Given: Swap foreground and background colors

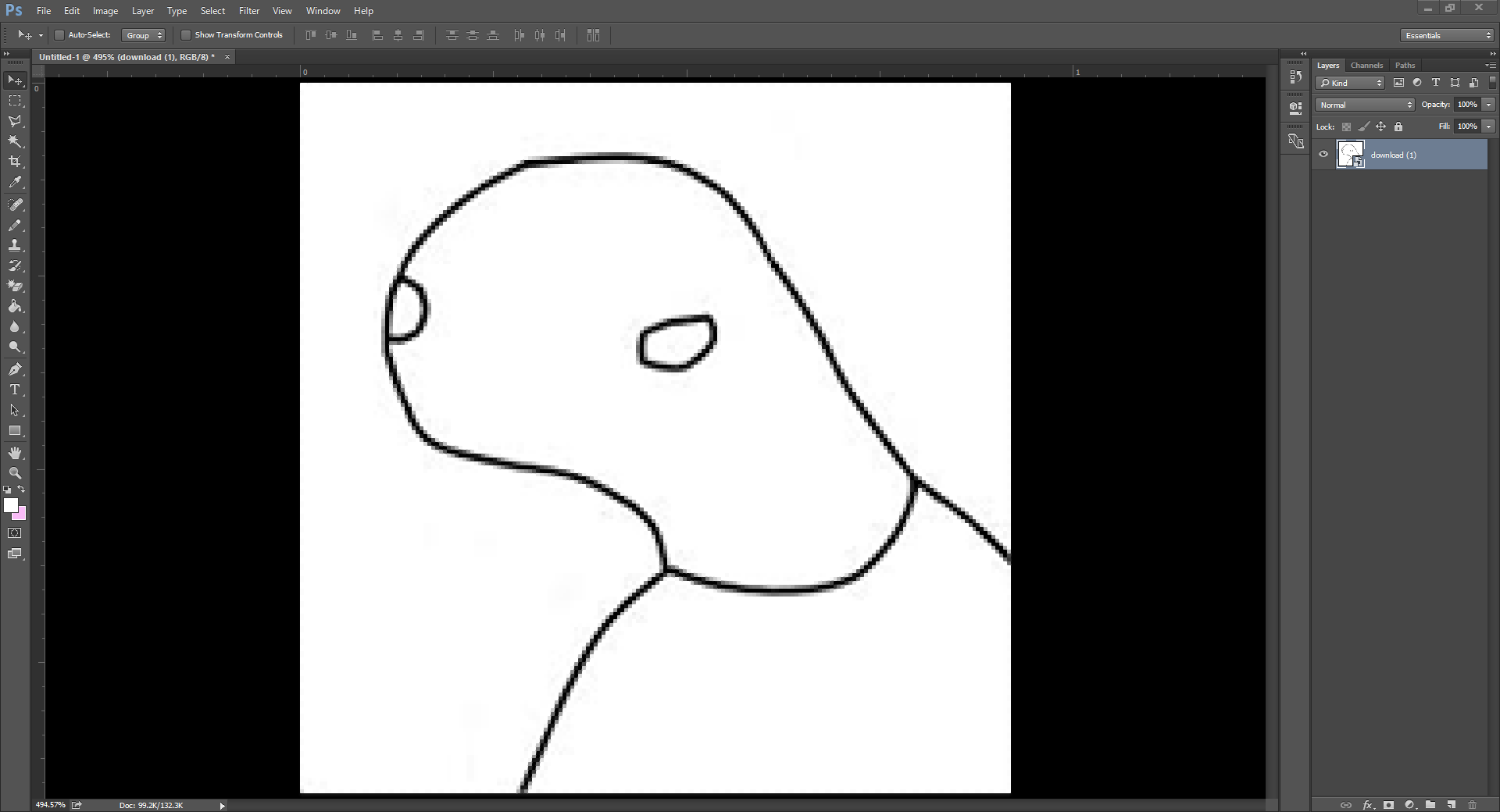Looking at the screenshot, I should (22, 490).
